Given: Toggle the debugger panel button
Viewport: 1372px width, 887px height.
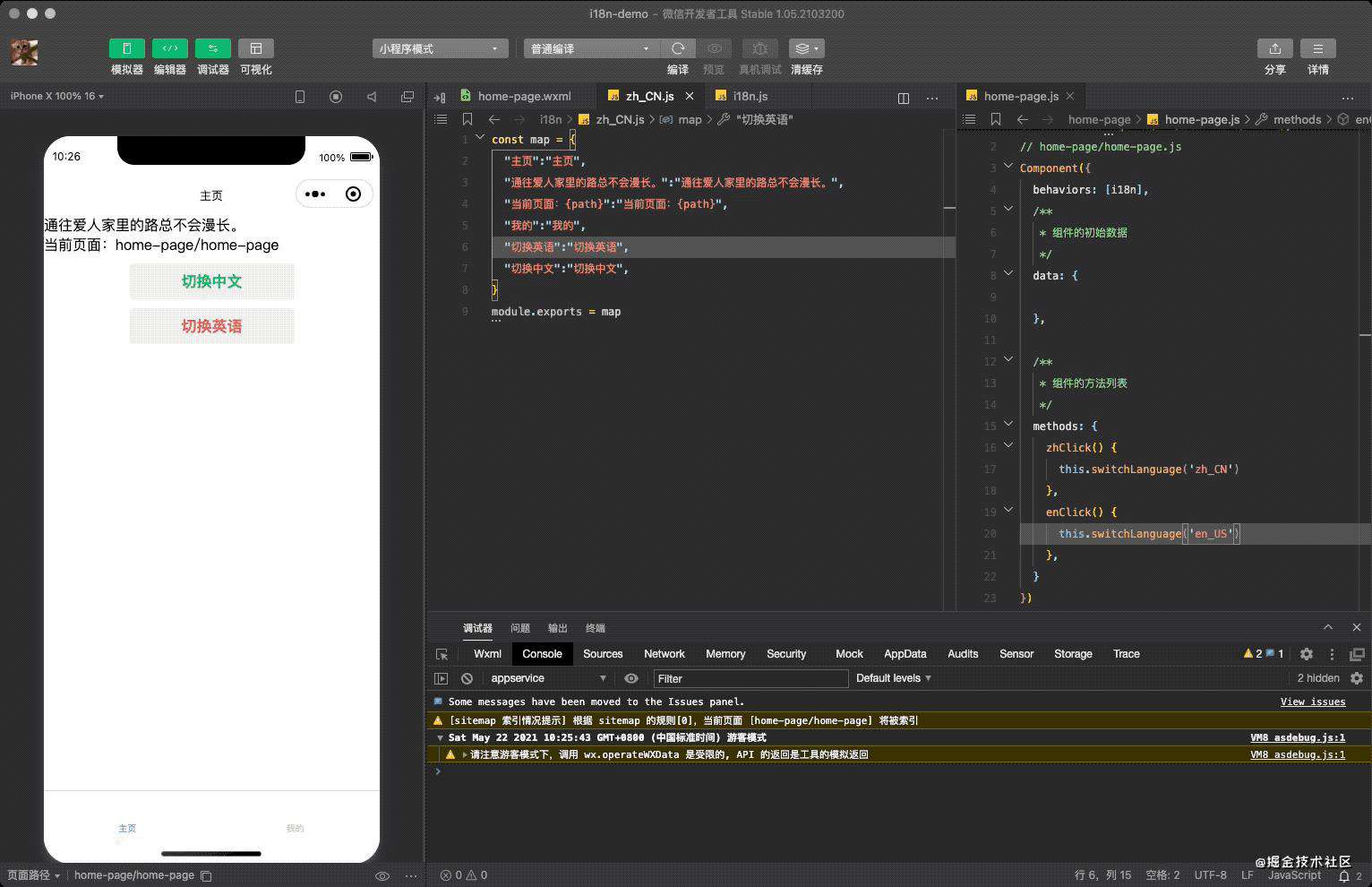Looking at the screenshot, I should point(212,48).
